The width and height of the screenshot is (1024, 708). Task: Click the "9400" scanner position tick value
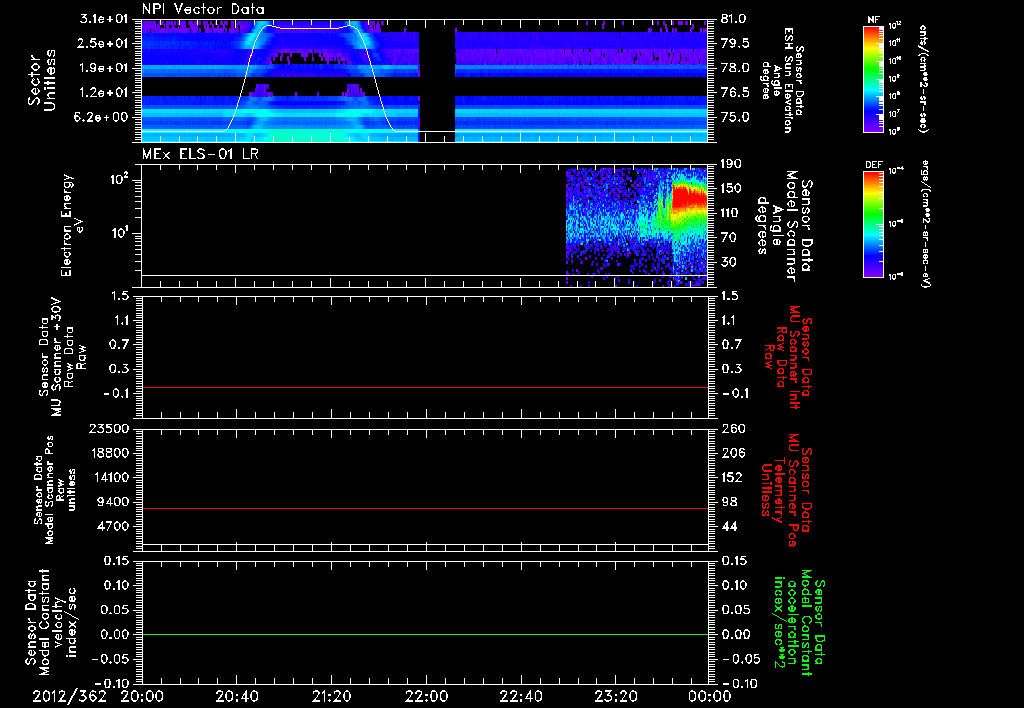112,502
